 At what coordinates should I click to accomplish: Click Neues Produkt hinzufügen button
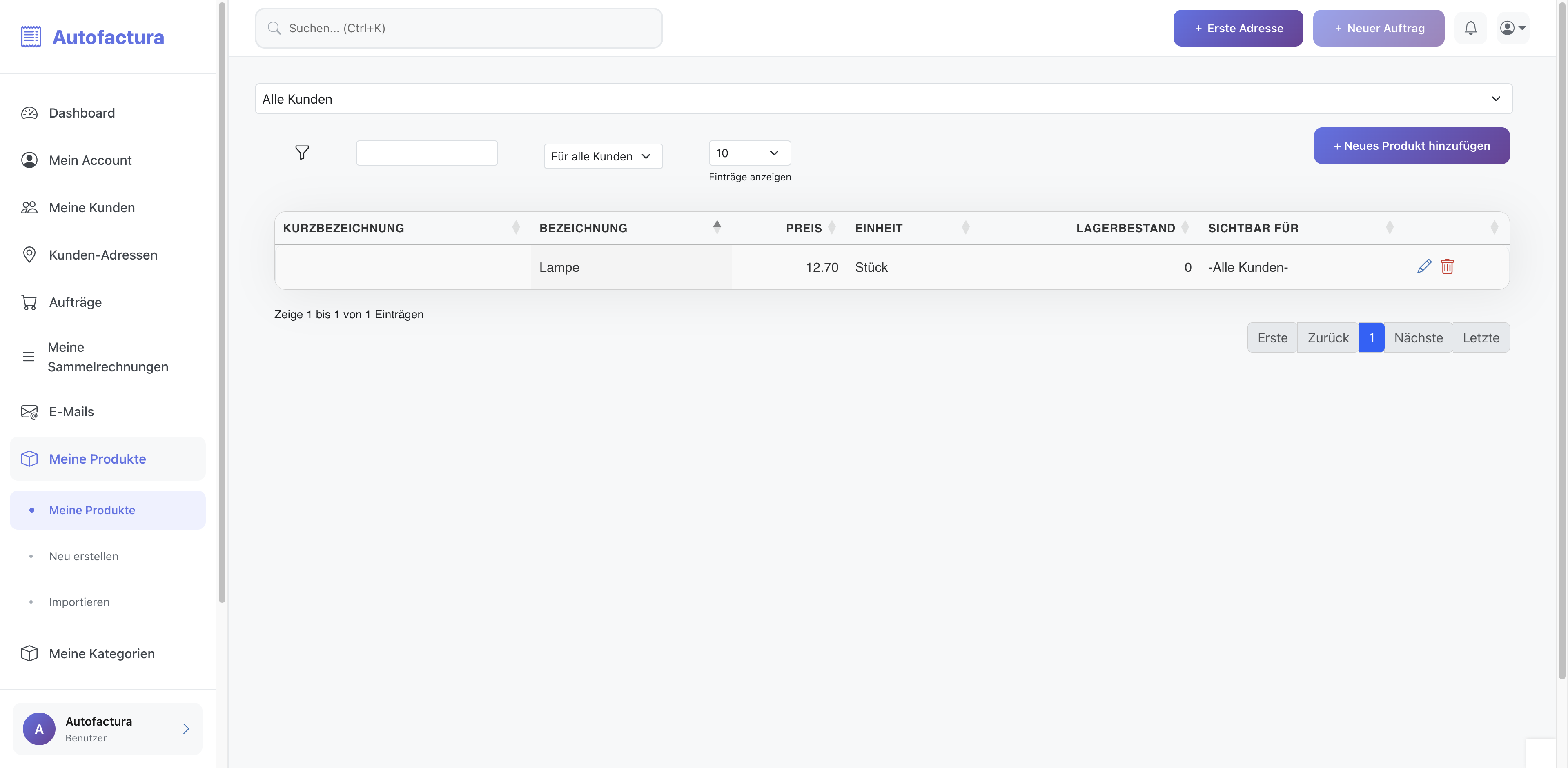1411,146
